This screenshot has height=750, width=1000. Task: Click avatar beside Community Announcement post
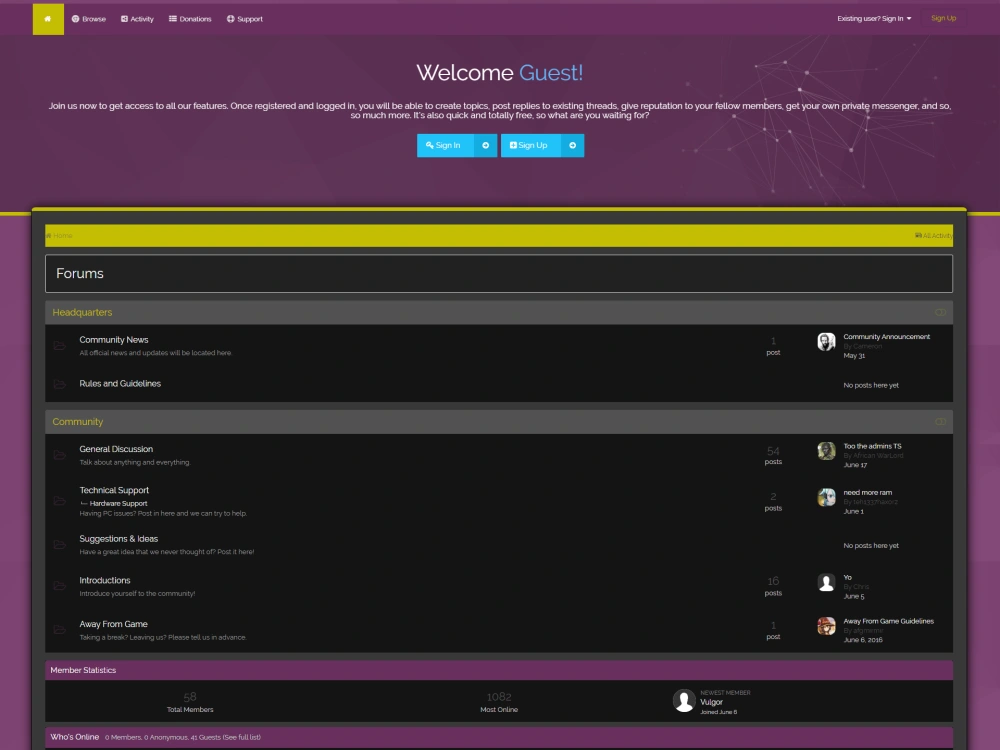point(827,342)
